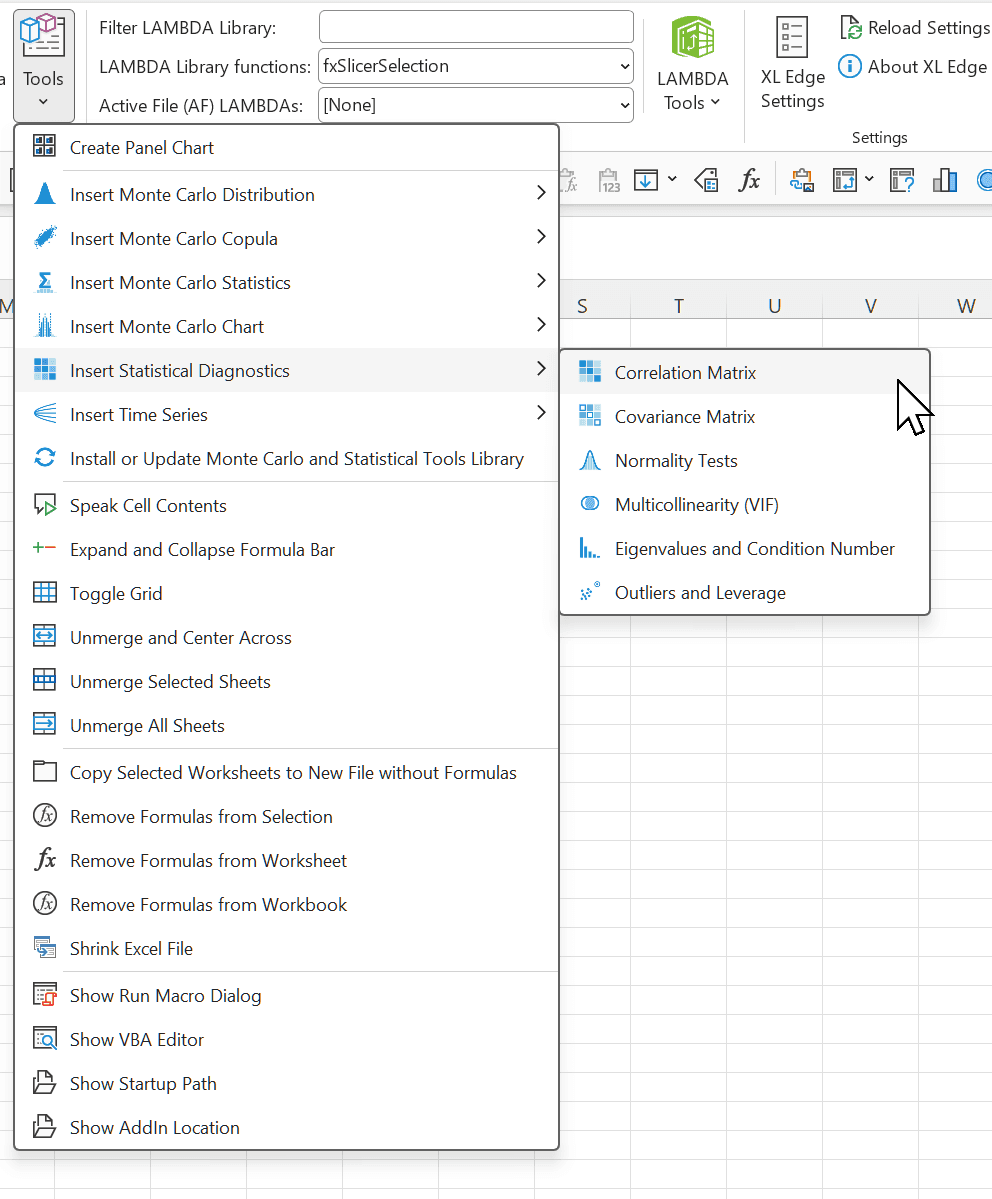Expand Insert Monte Carlo Distribution submenu arrow

(x=542, y=193)
